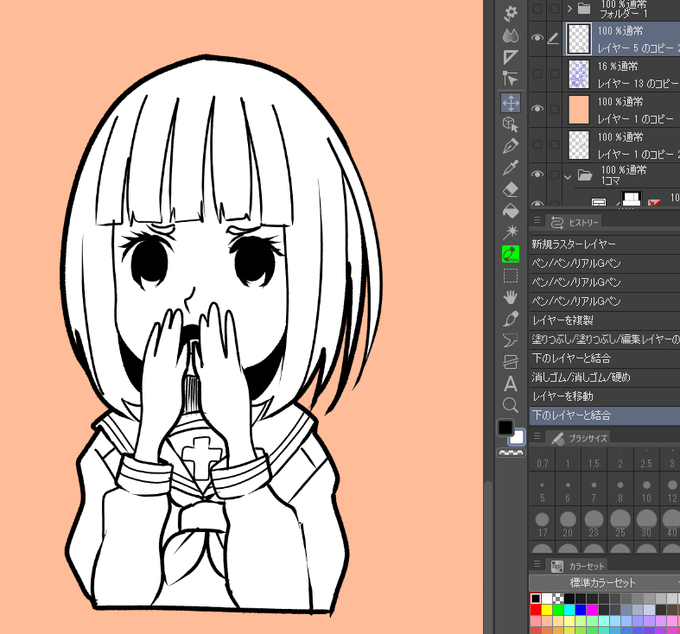
Task: Toggle second checkbox on レイヤー 13 のコピー row
Action: (554, 74)
